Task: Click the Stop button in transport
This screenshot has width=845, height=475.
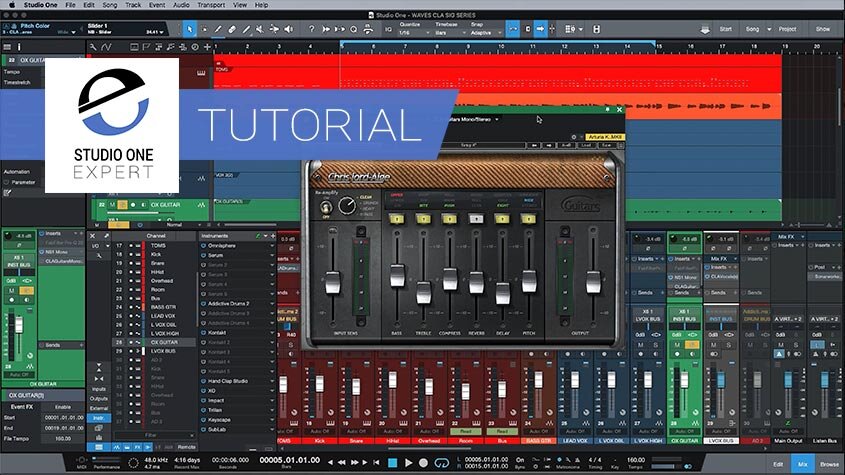Action: 392,463
